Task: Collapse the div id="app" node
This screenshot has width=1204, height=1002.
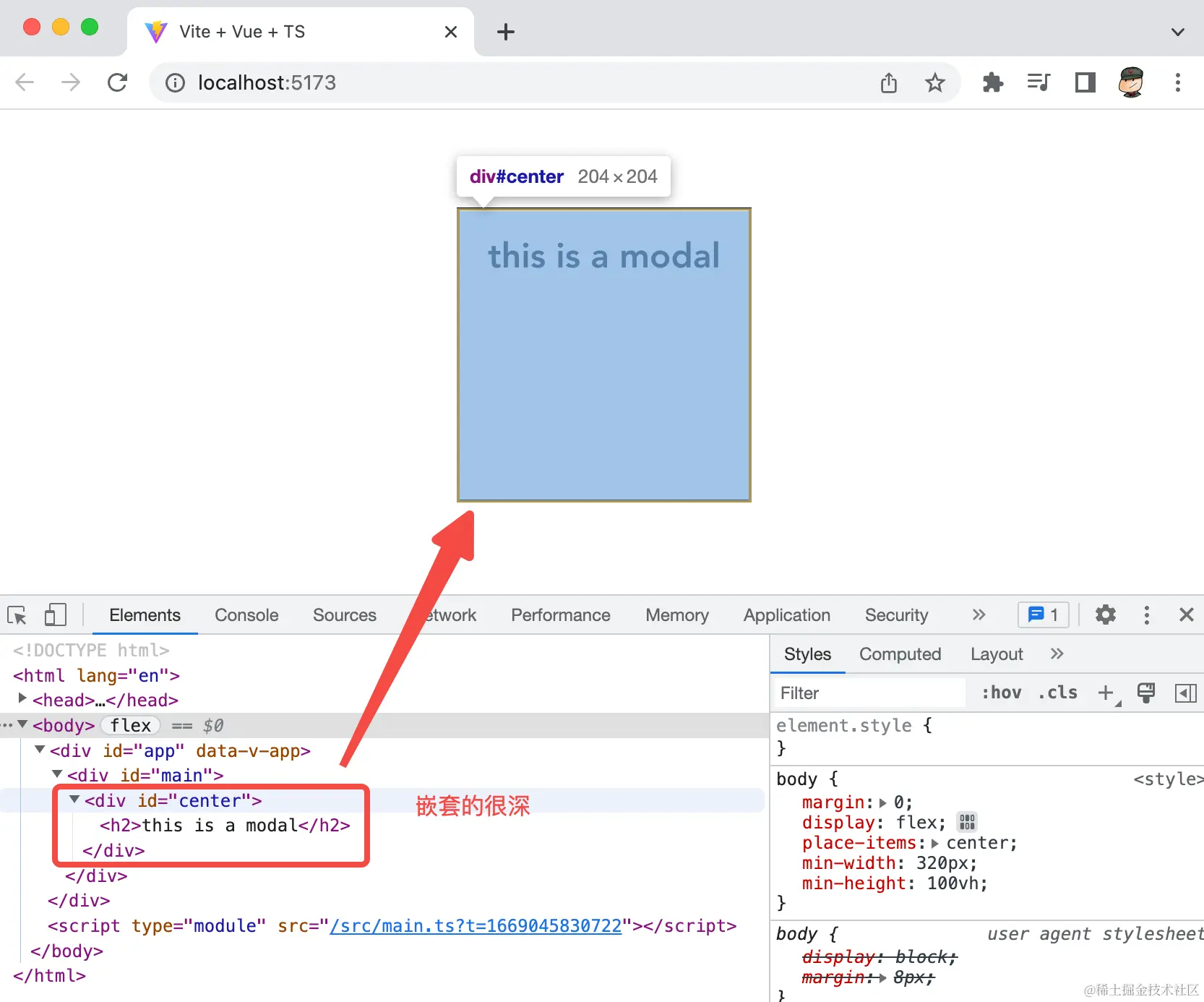Action: click(40, 750)
